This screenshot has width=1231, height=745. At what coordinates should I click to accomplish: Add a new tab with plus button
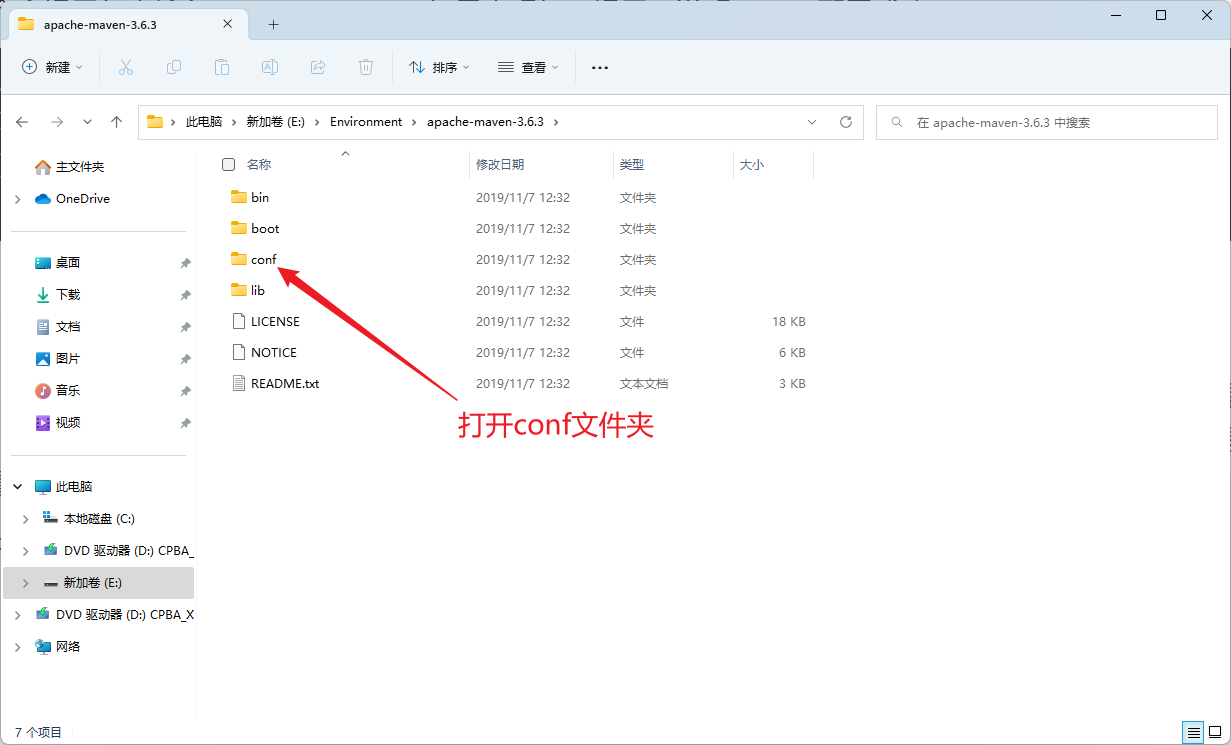click(273, 24)
